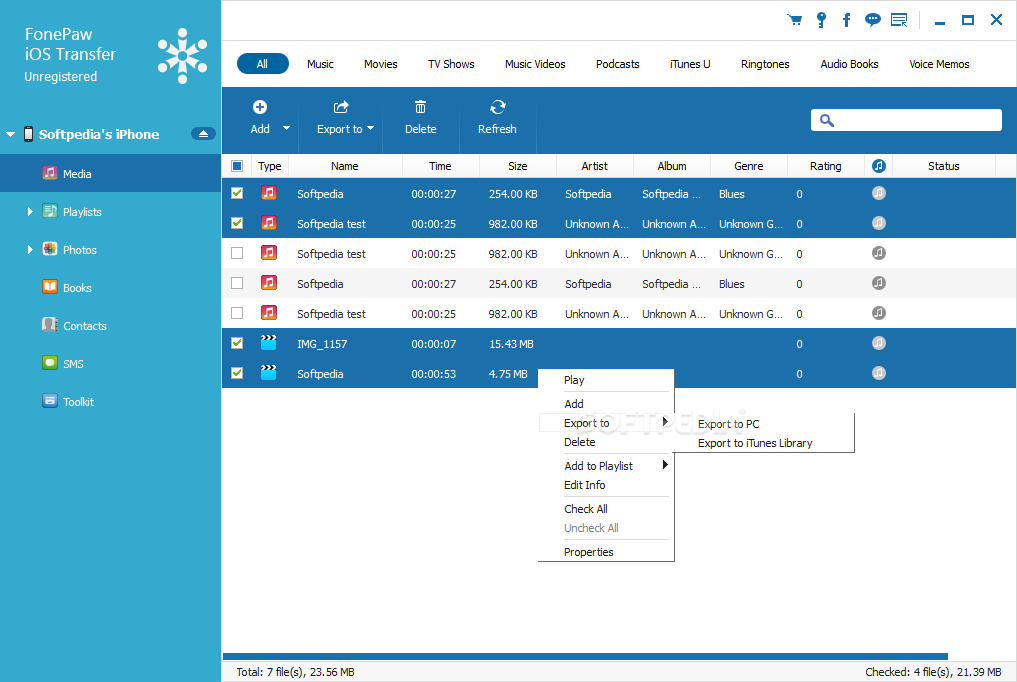
Task: Uncheck the second row Softpedia test checkbox
Action: tap(237, 223)
